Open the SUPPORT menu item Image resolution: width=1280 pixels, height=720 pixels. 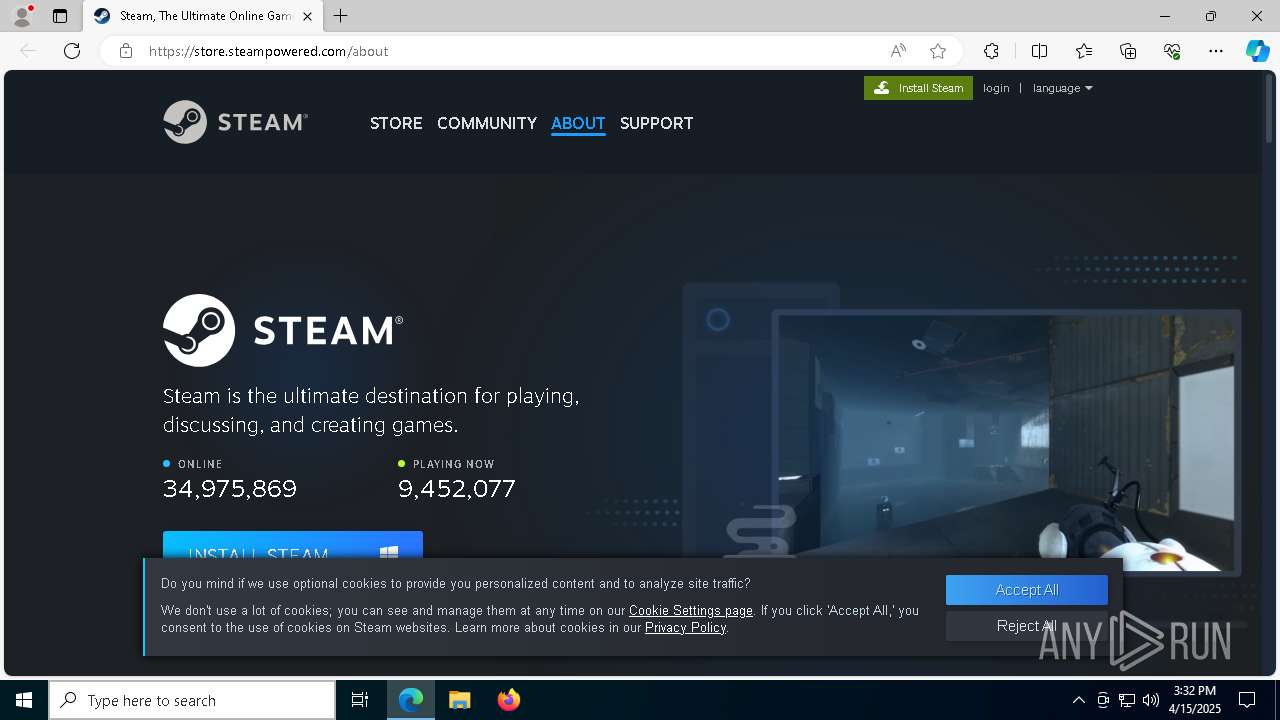click(656, 123)
